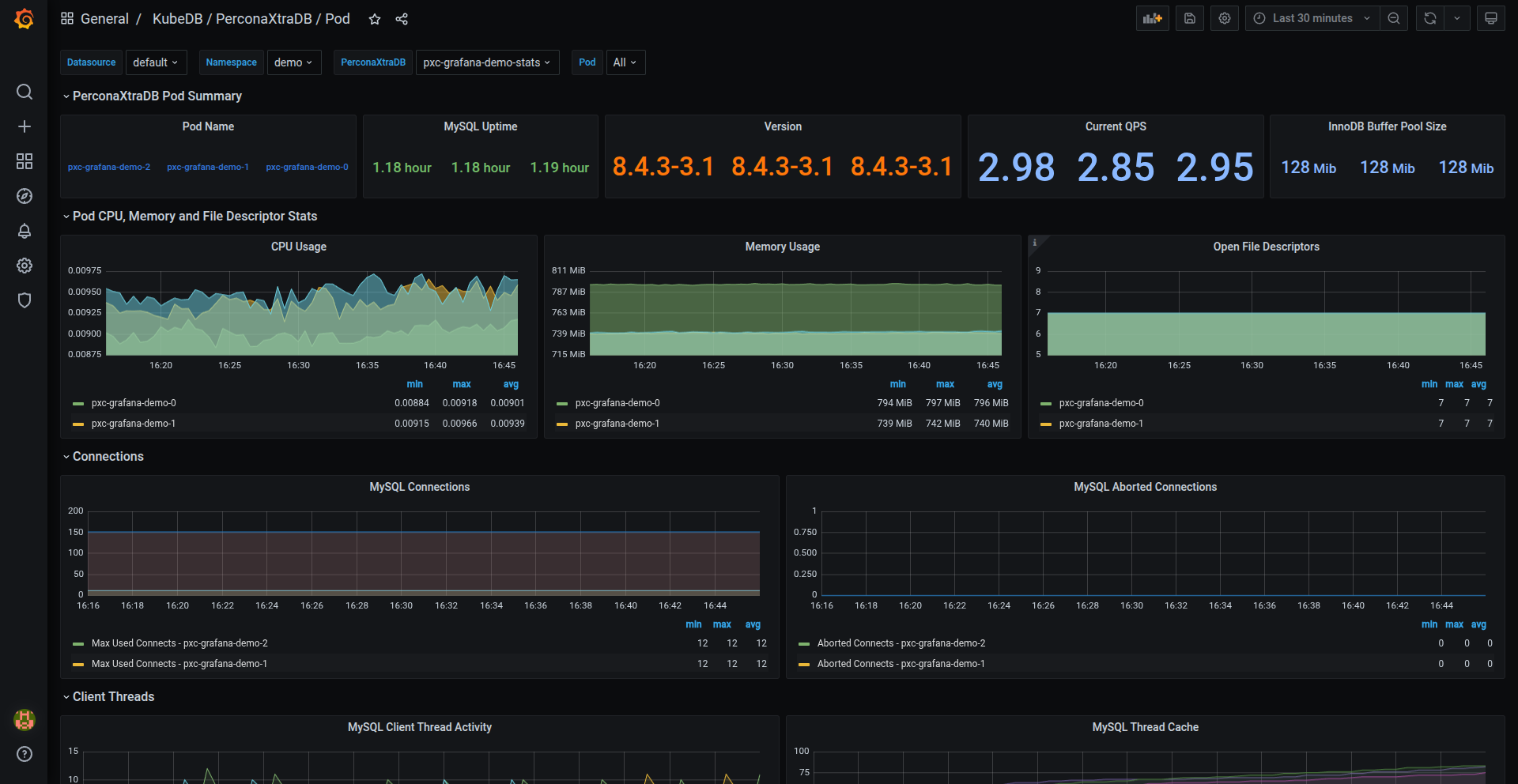
Task: Open the Version panel title menu
Action: [783, 126]
